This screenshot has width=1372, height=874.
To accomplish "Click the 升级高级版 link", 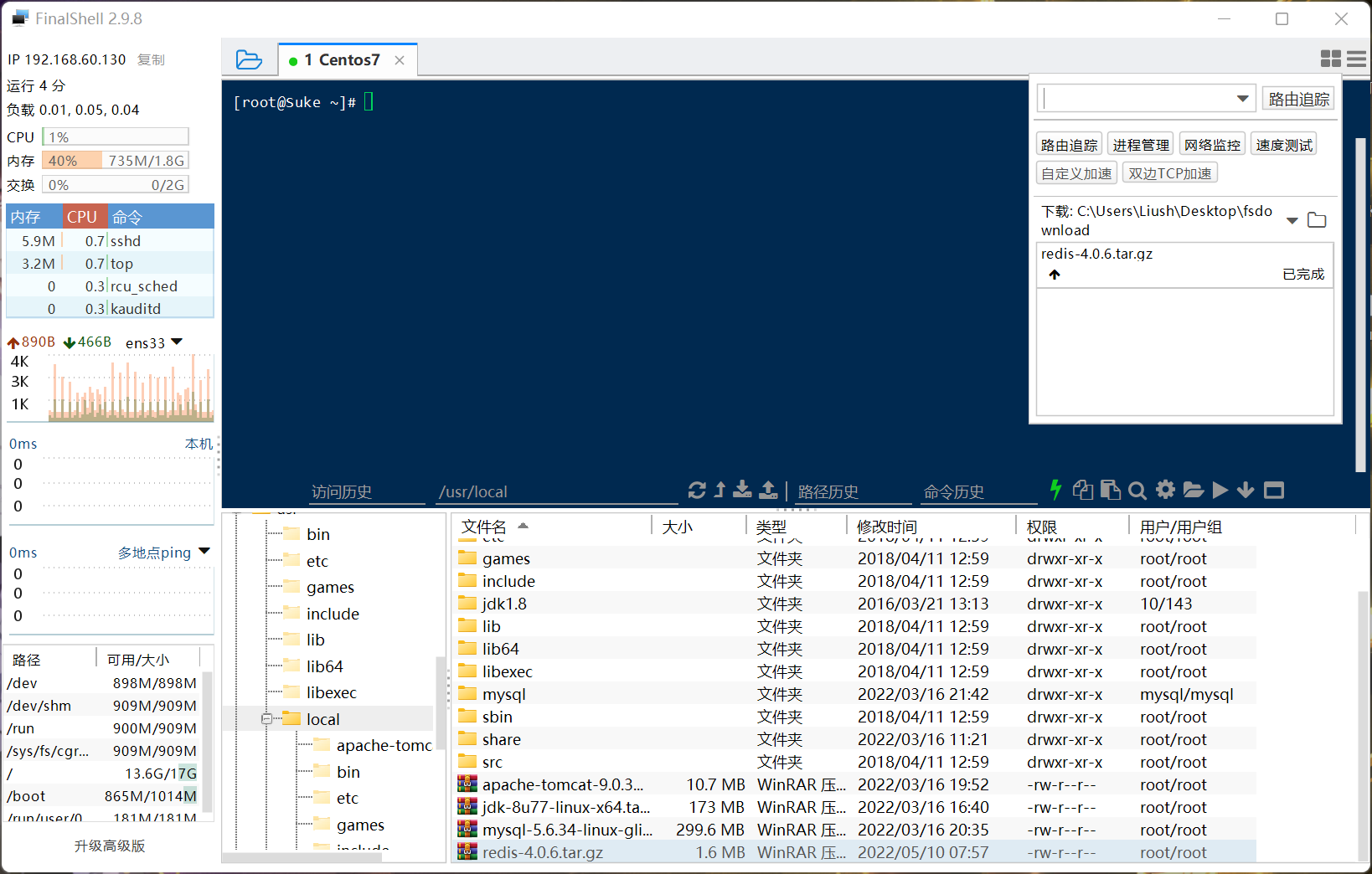I will pos(110,846).
